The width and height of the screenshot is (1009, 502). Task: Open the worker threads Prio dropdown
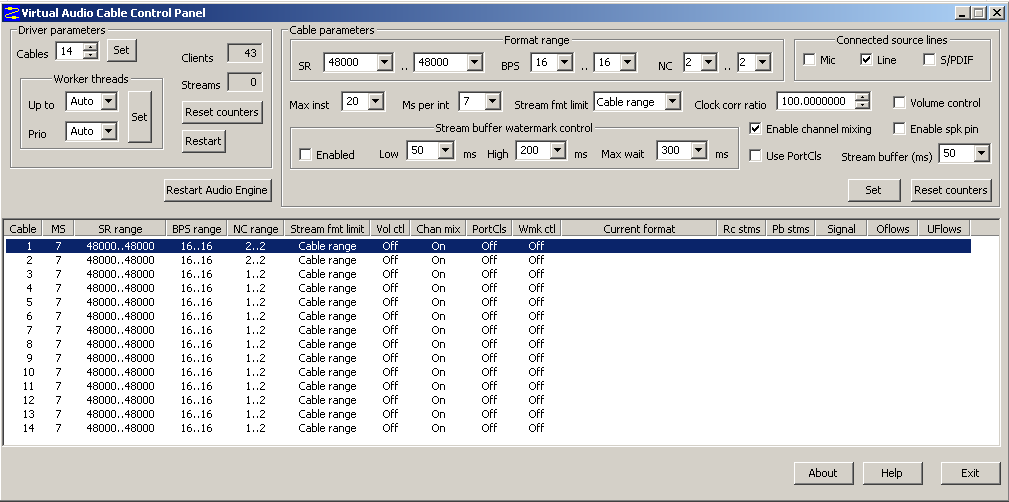pyautogui.click(x=109, y=131)
